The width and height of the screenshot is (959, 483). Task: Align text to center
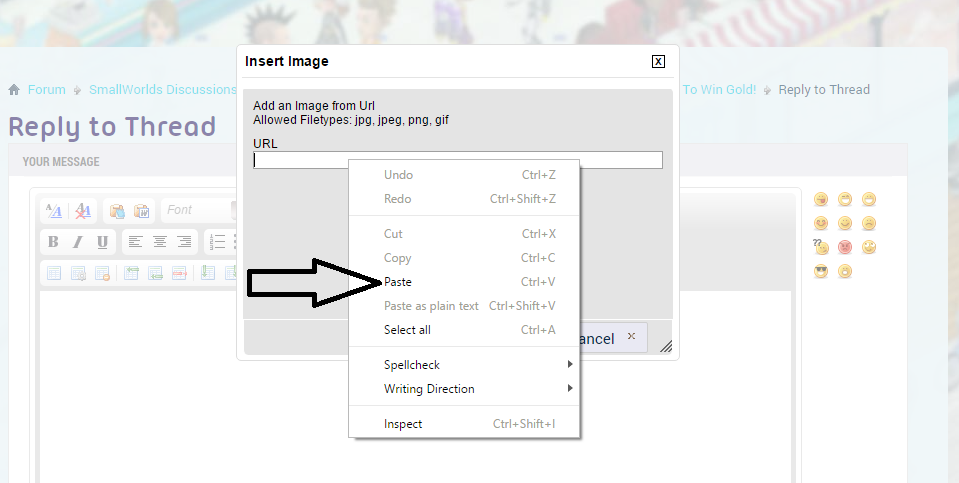(160, 242)
